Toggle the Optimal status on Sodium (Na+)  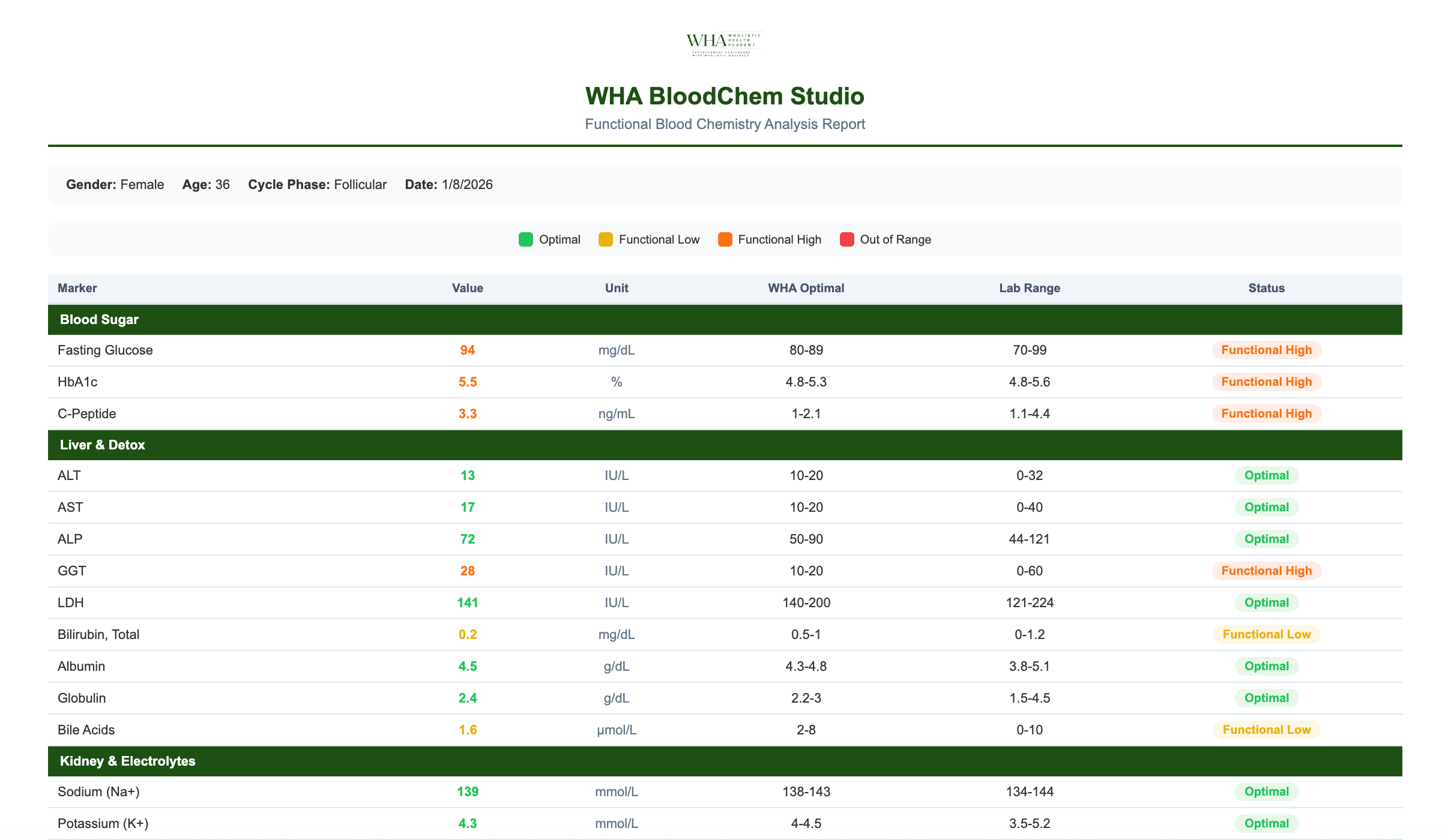click(1266, 791)
